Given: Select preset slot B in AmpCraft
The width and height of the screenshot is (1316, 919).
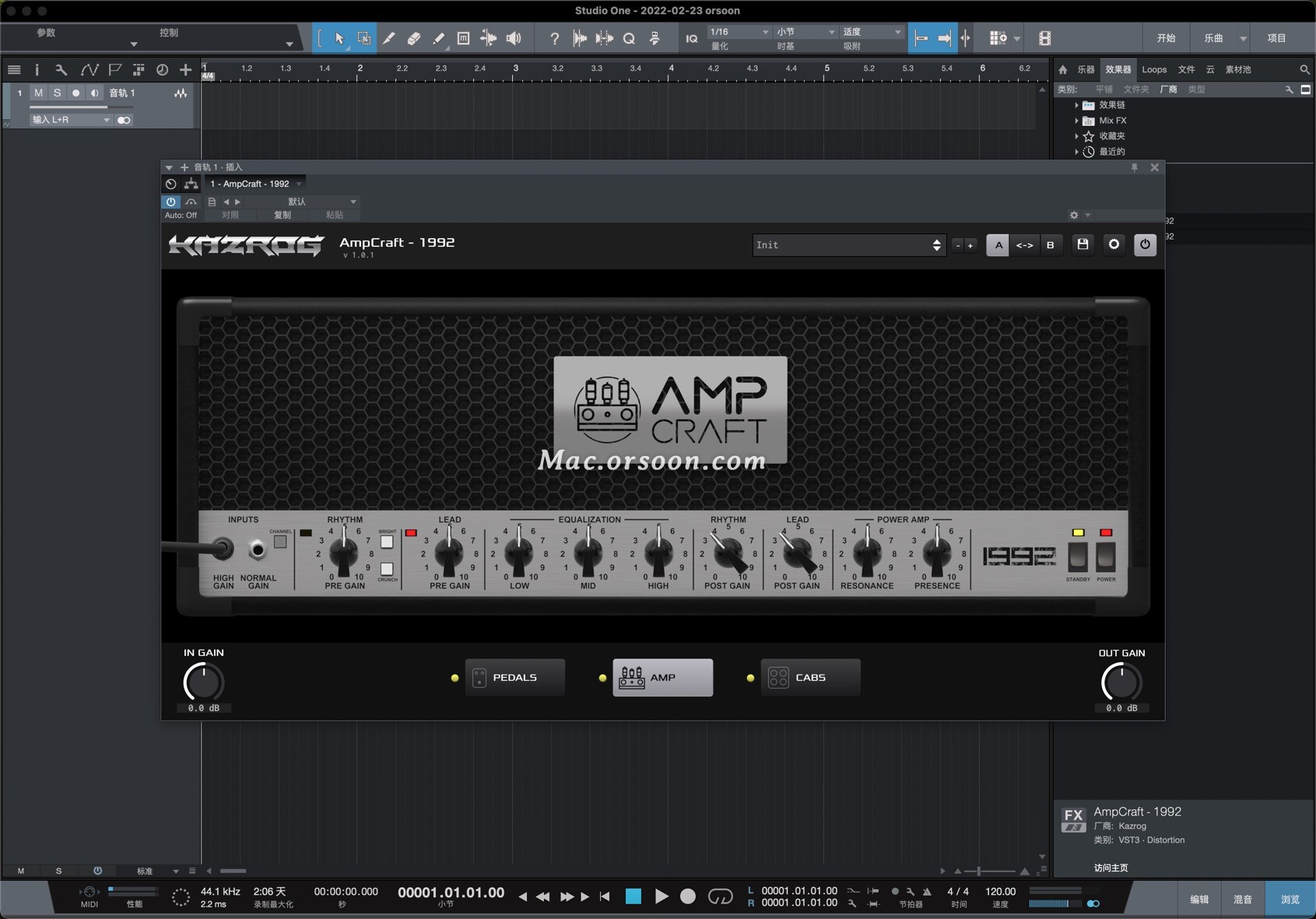Looking at the screenshot, I should coord(1050,245).
